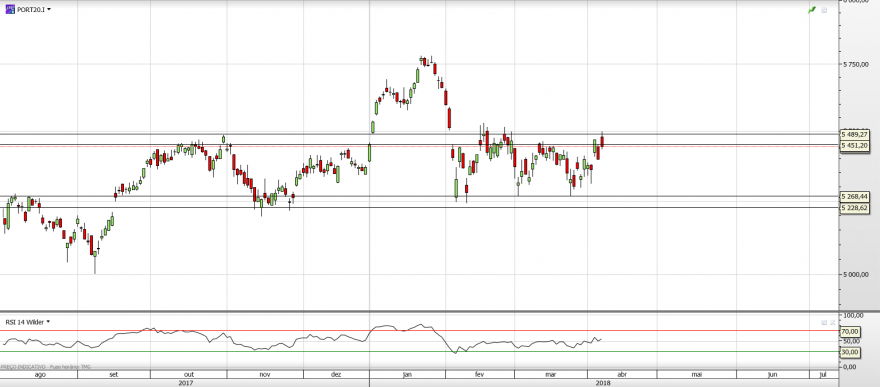Screen dimensions: 880x387
Task: Click the 5 000,00 price axis value
Action: pyautogui.click(x=856, y=274)
